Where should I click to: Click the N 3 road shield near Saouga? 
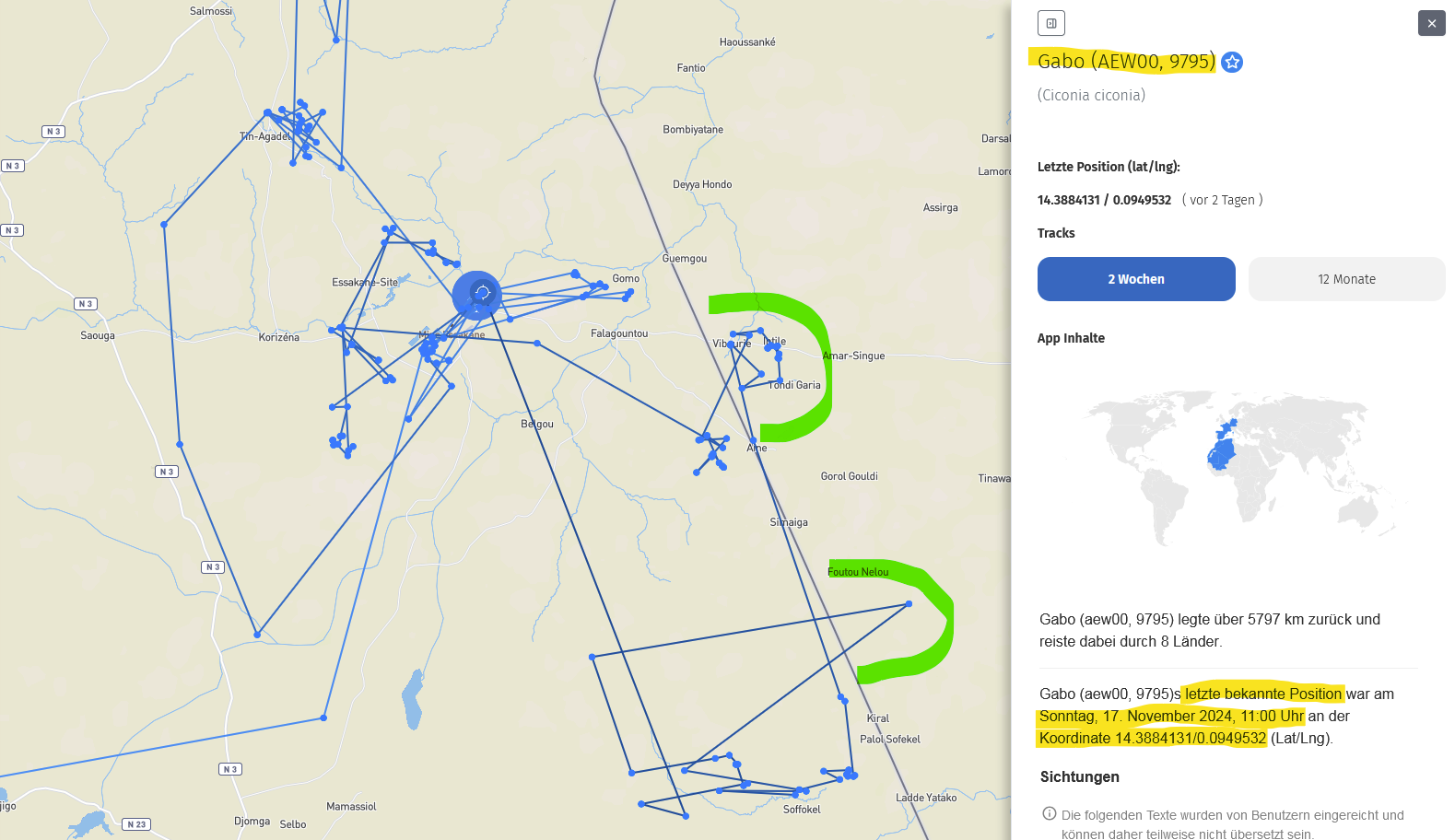coord(86,304)
